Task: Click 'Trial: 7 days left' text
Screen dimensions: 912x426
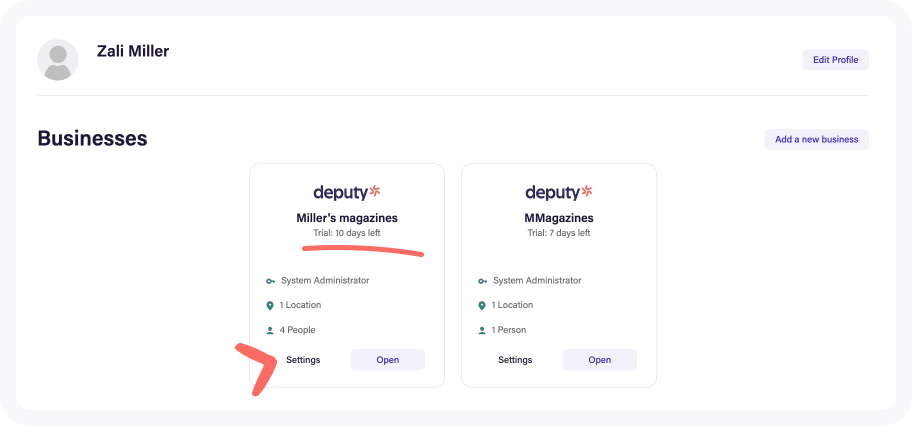Action: click(558, 233)
